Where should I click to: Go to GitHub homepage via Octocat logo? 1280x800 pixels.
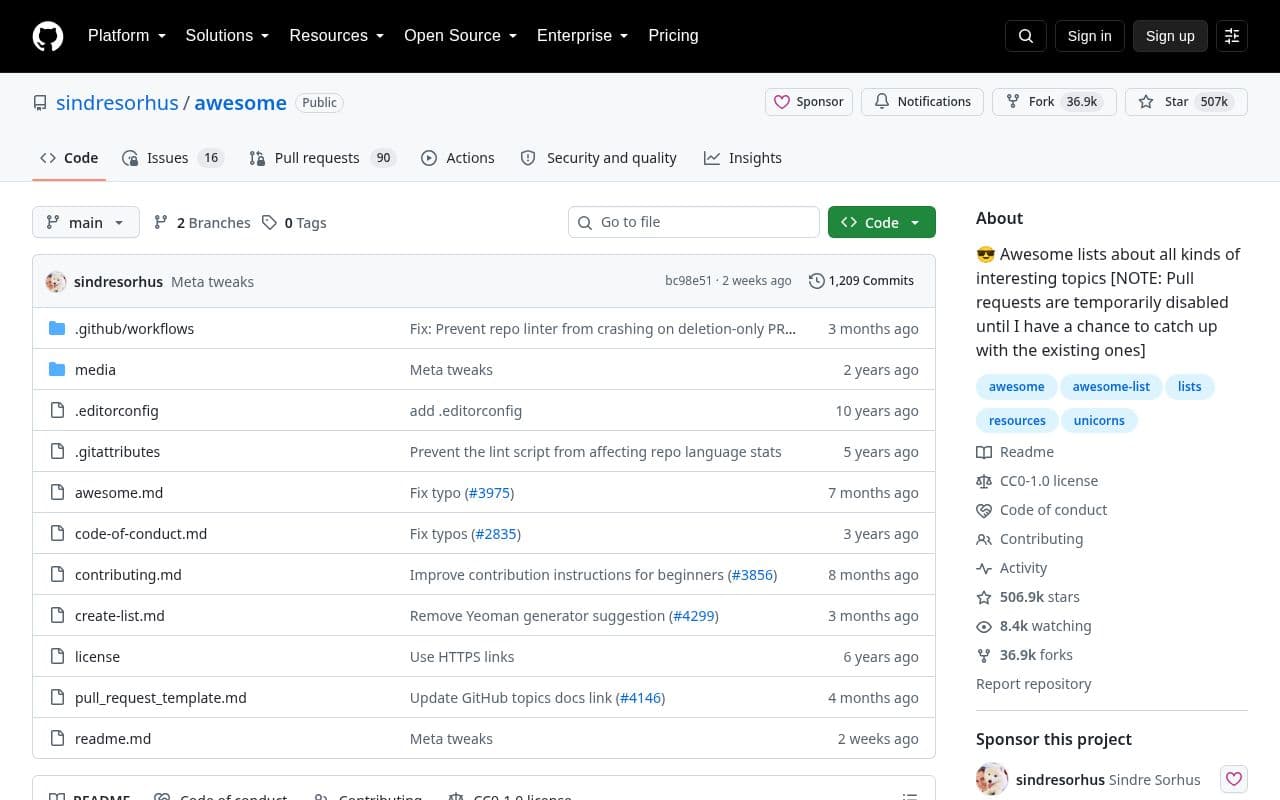tap(48, 36)
